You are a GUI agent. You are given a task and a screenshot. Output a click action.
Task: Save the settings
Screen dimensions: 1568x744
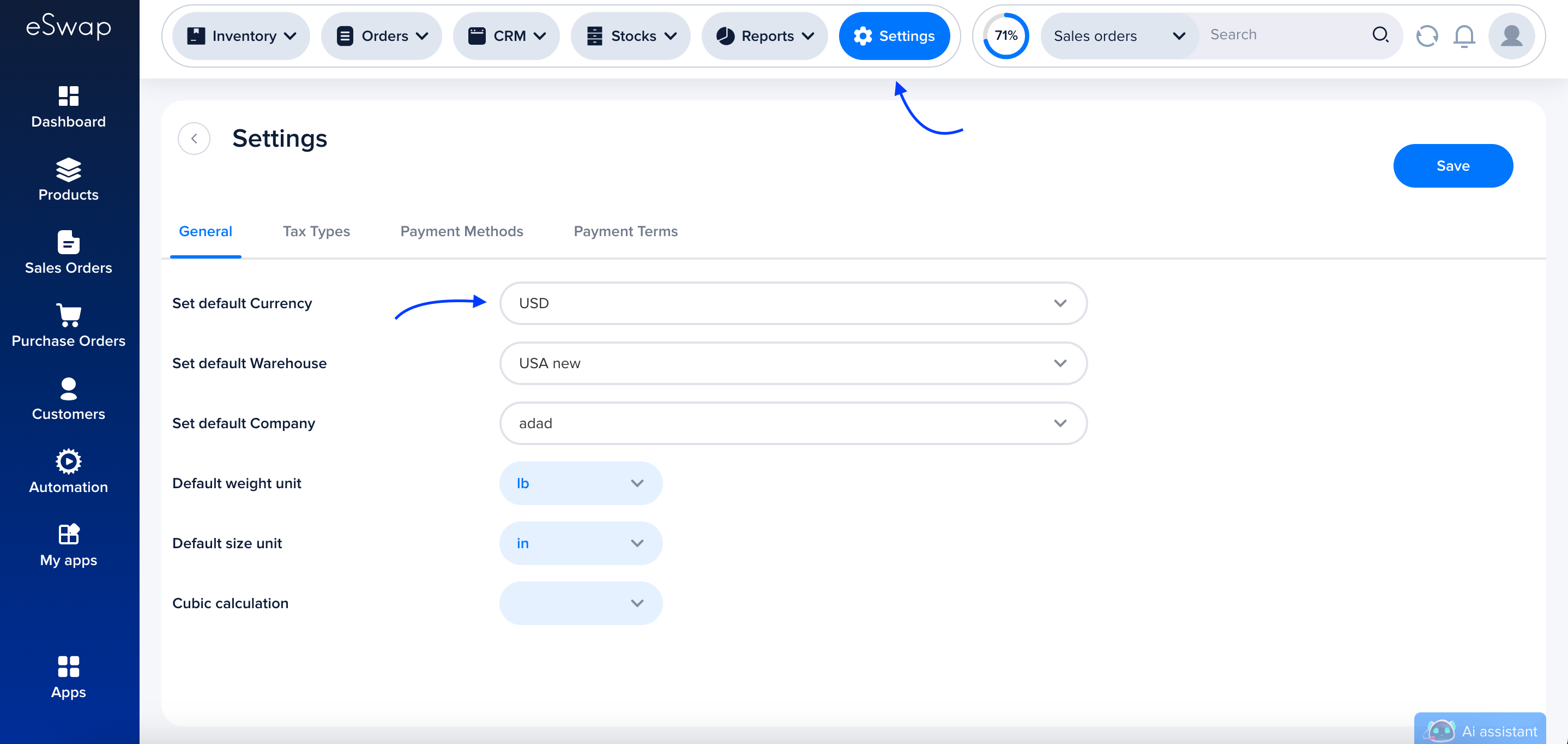coord(1453,166)
